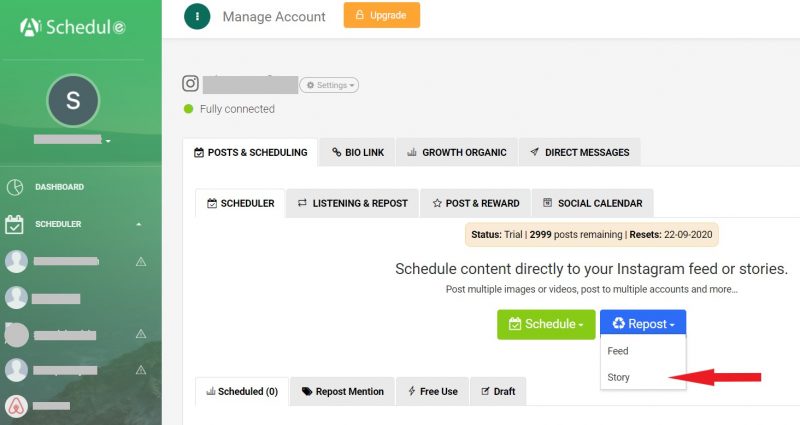Switch to Bio Link tab

pos(358,152)
